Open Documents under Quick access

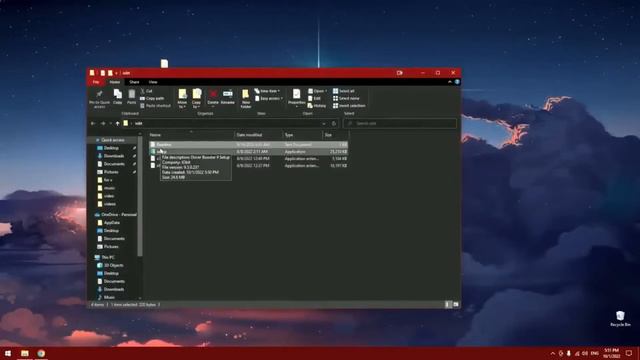click(114, 164)
